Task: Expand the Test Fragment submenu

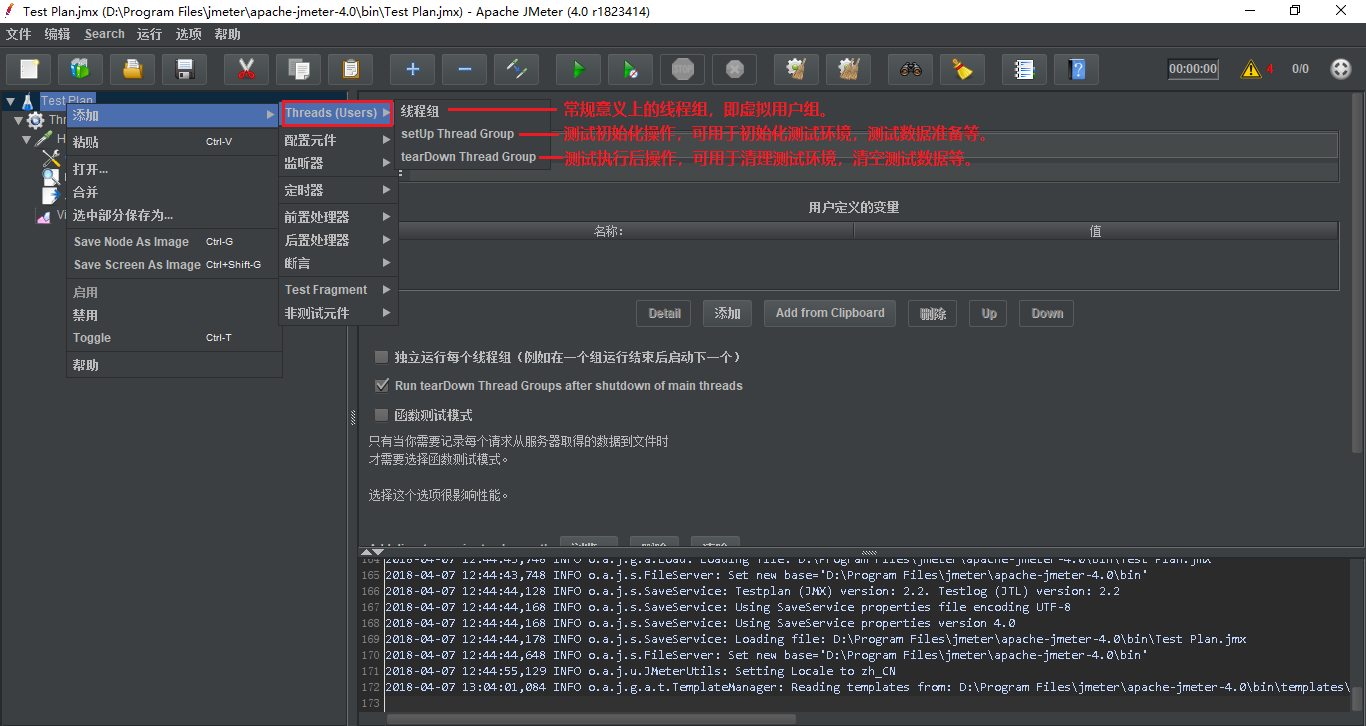Action: point(338,290)
